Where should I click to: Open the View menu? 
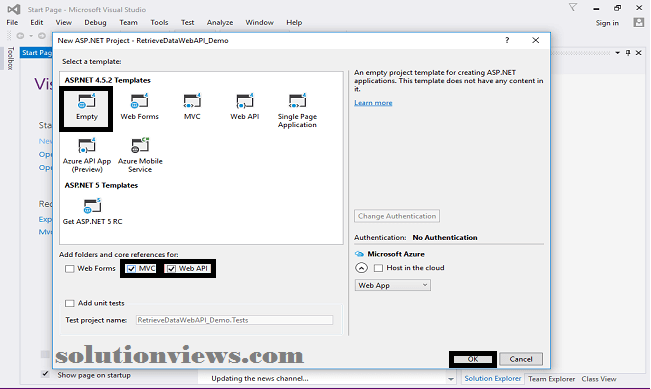64,22
